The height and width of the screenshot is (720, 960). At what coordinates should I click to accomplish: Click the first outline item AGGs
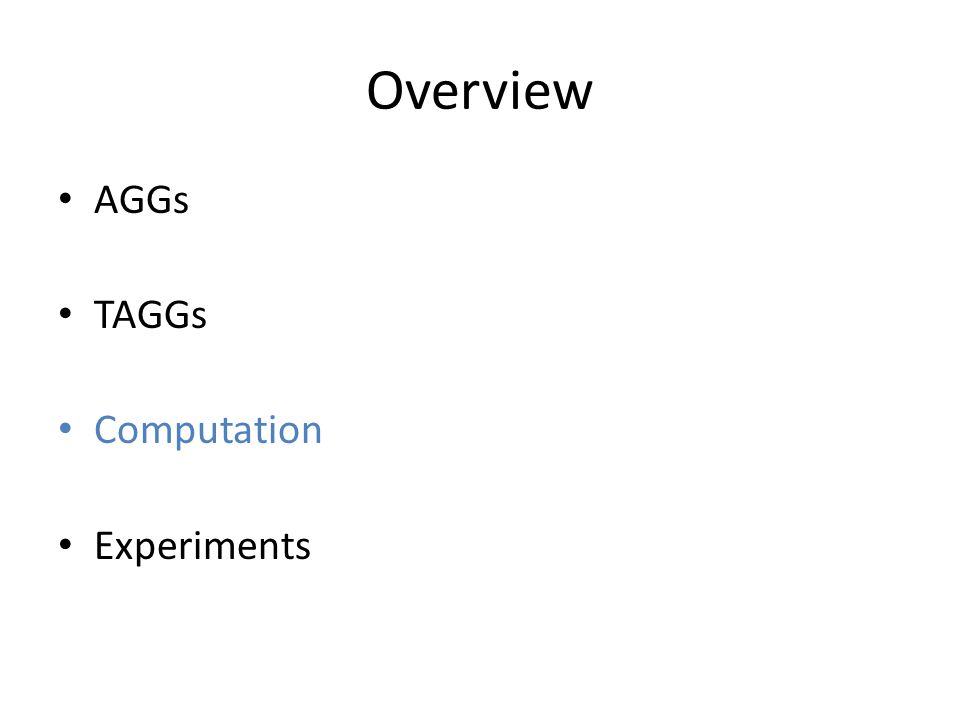point(141,200)
